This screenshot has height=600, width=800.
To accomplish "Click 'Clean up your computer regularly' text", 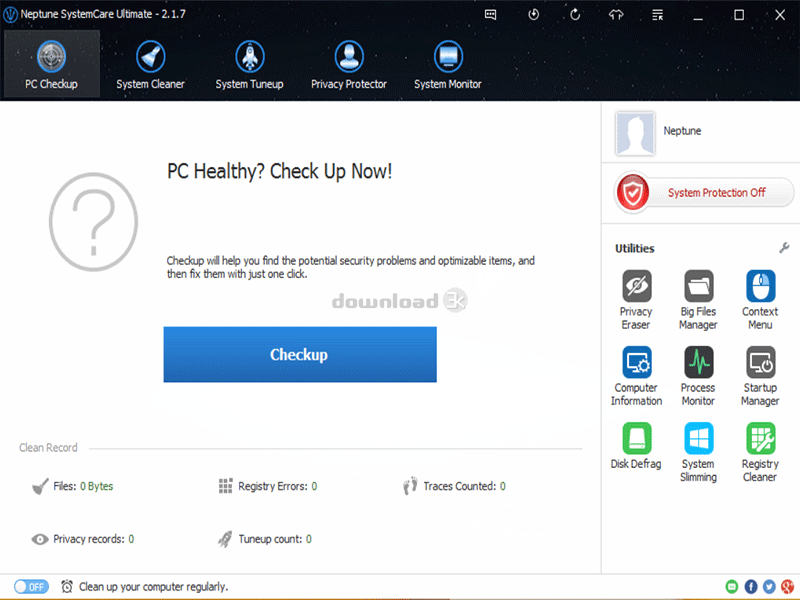I will click(154, 587).
